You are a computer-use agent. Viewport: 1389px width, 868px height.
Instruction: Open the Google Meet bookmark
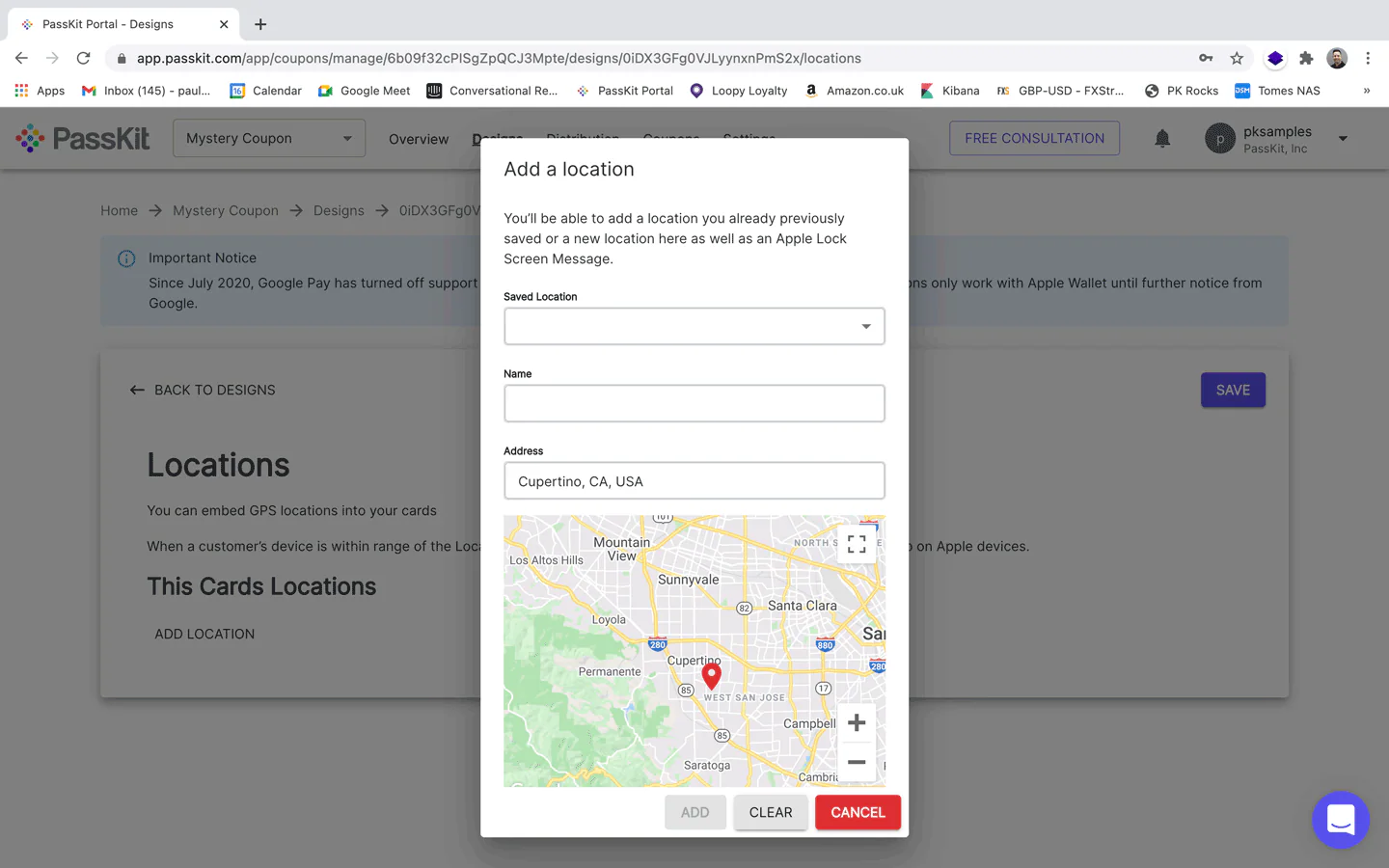point(364,91)
